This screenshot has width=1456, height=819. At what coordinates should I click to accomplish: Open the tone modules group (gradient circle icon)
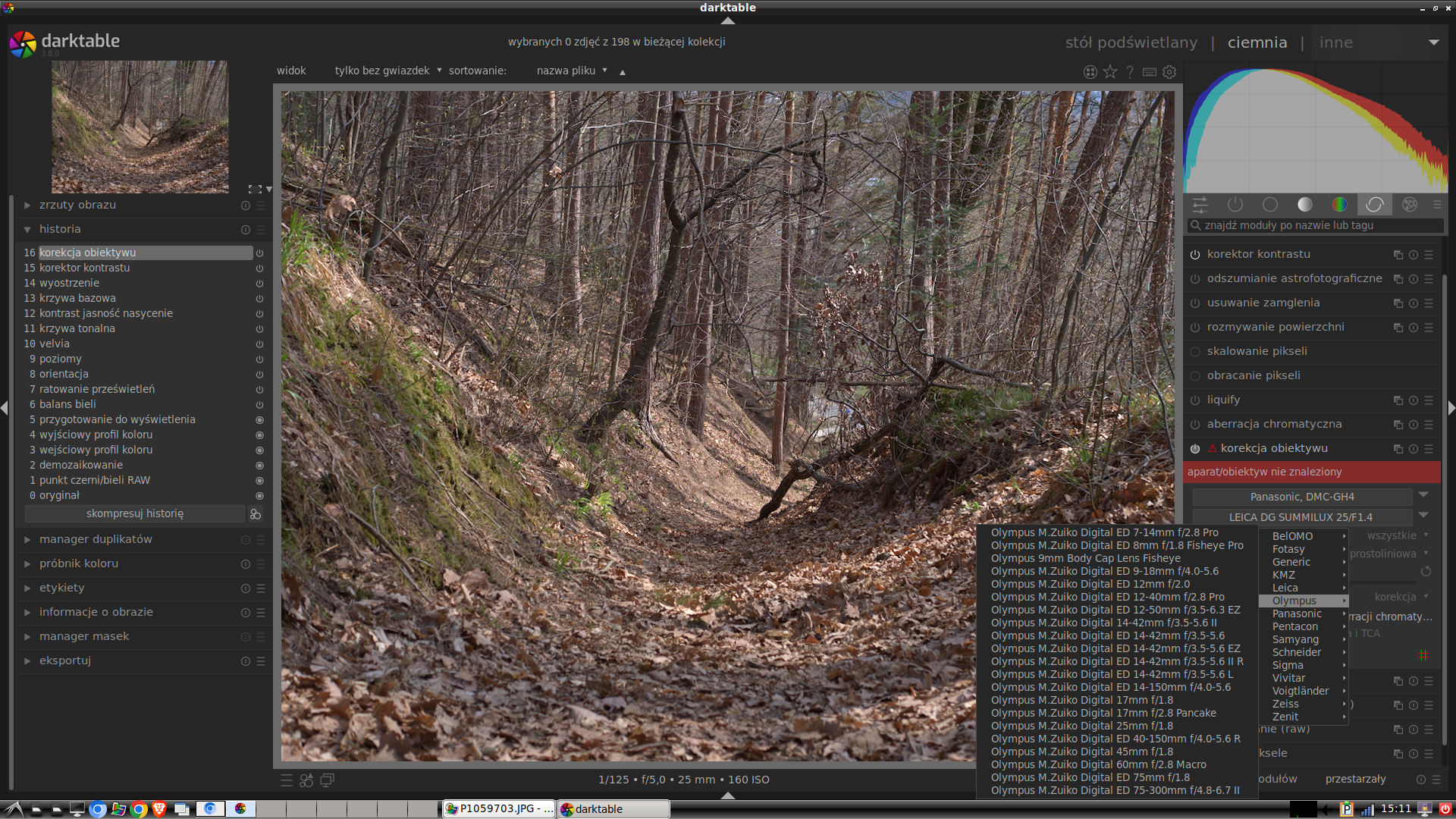[x=1304, y=205]
